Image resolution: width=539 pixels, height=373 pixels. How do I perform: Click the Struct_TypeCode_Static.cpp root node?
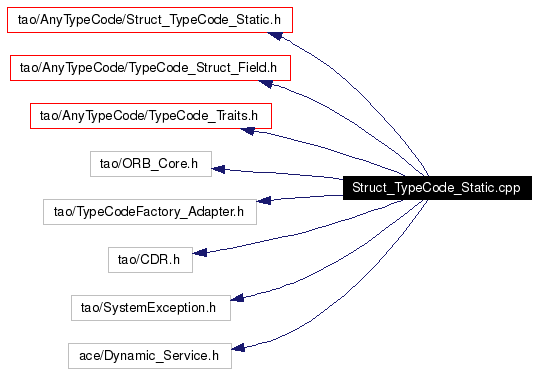coord(437,188)
